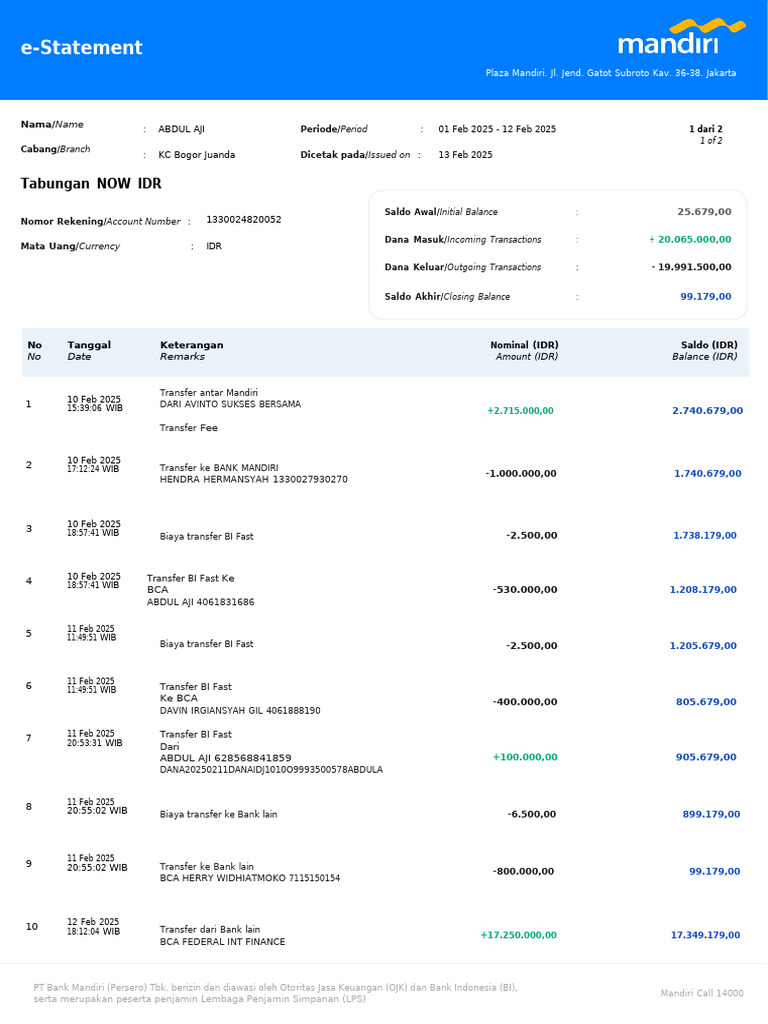Select row 7 amount +100.000,00
The height and width of the screenshot is (1024, 768).
525,758
